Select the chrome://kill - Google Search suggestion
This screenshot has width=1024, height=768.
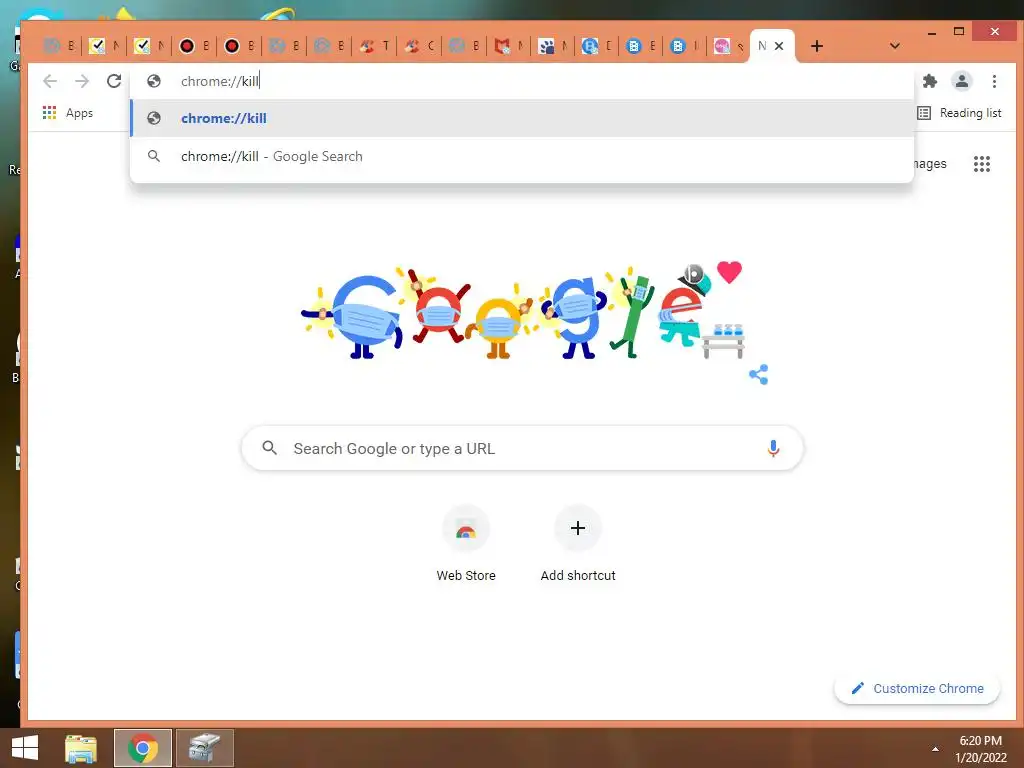coord(521,156)
